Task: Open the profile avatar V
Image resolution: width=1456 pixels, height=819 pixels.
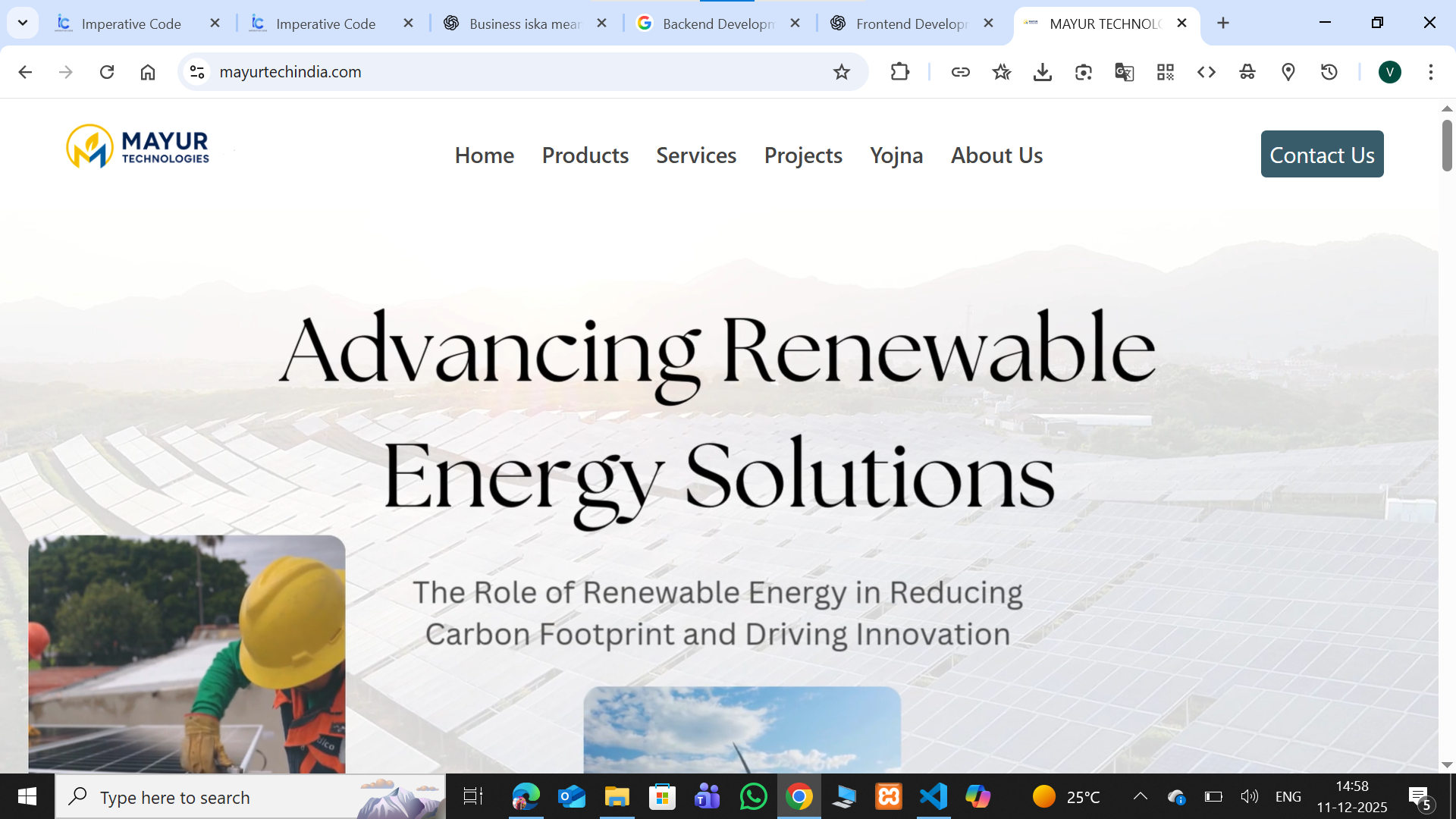Action: coord(1390,72)
